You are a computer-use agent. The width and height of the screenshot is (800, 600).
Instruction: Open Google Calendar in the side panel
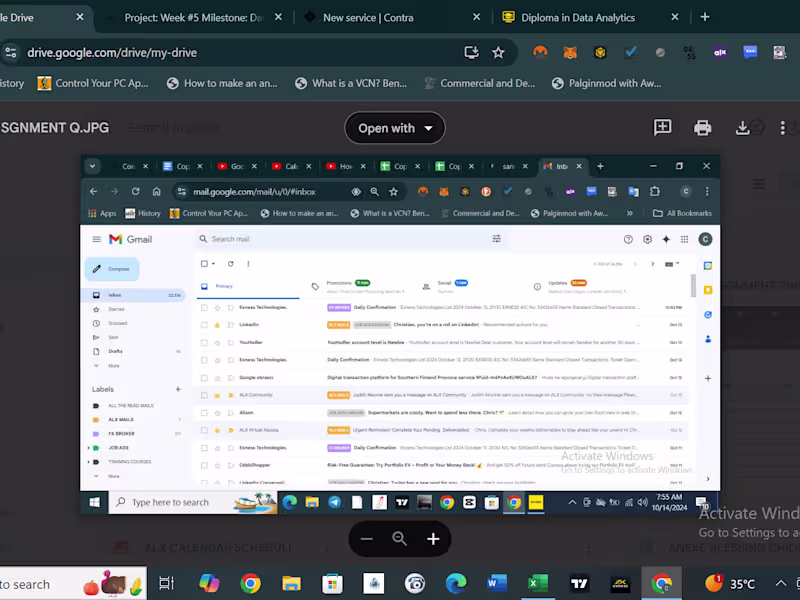709,264
